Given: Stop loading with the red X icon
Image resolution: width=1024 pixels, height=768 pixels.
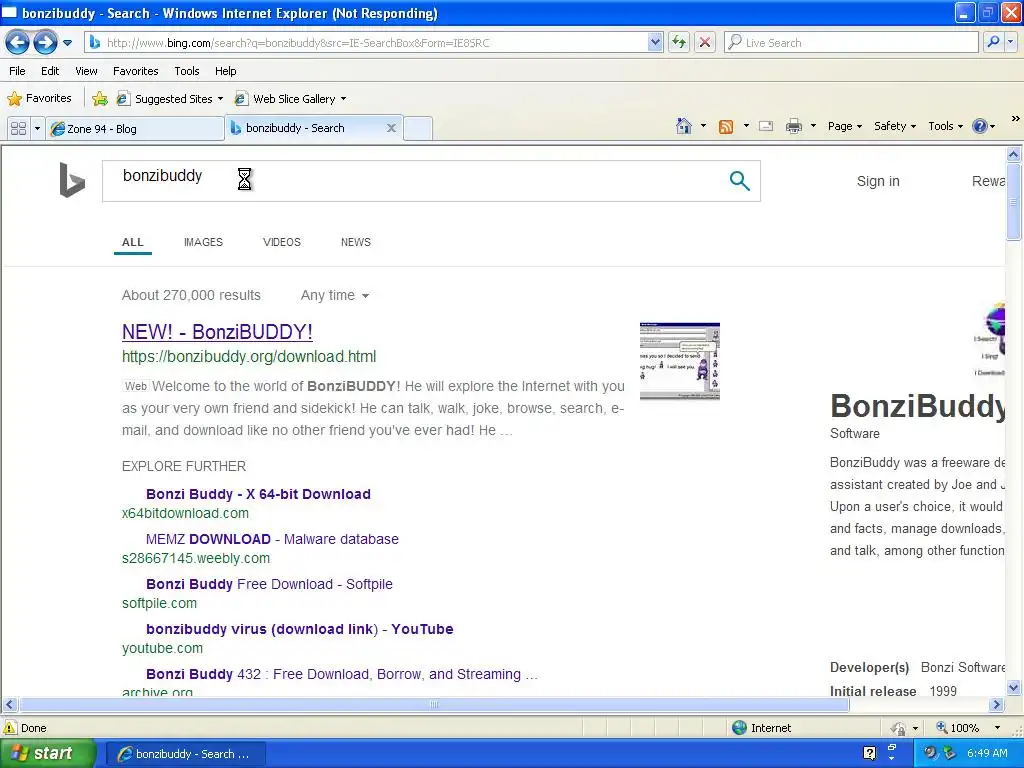Looking at the screenshot, I should click(x=705, y=43).
